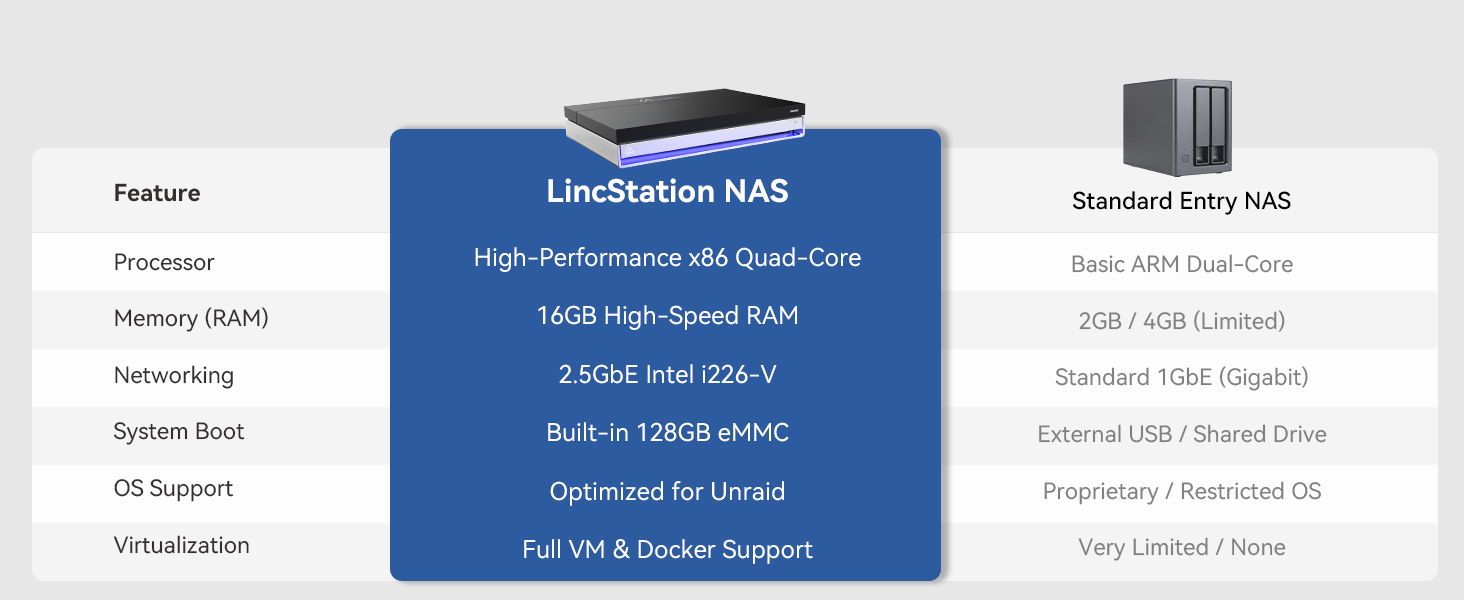Viewport: 1464px width, 600px height.
Task: Click the LincStation NAS heading
Action: (x=667, y=191)
